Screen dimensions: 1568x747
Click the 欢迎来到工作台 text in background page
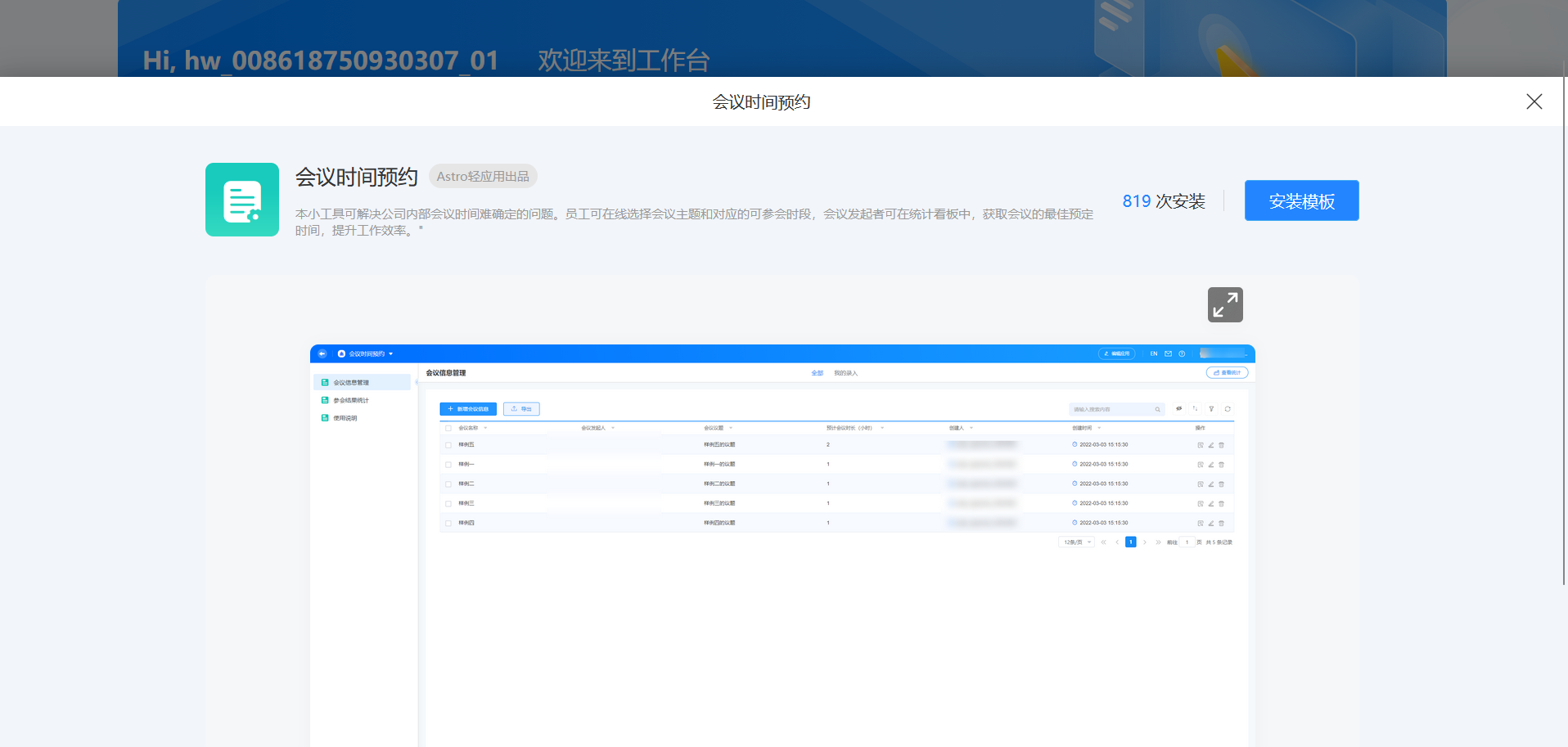pos(624,61)
